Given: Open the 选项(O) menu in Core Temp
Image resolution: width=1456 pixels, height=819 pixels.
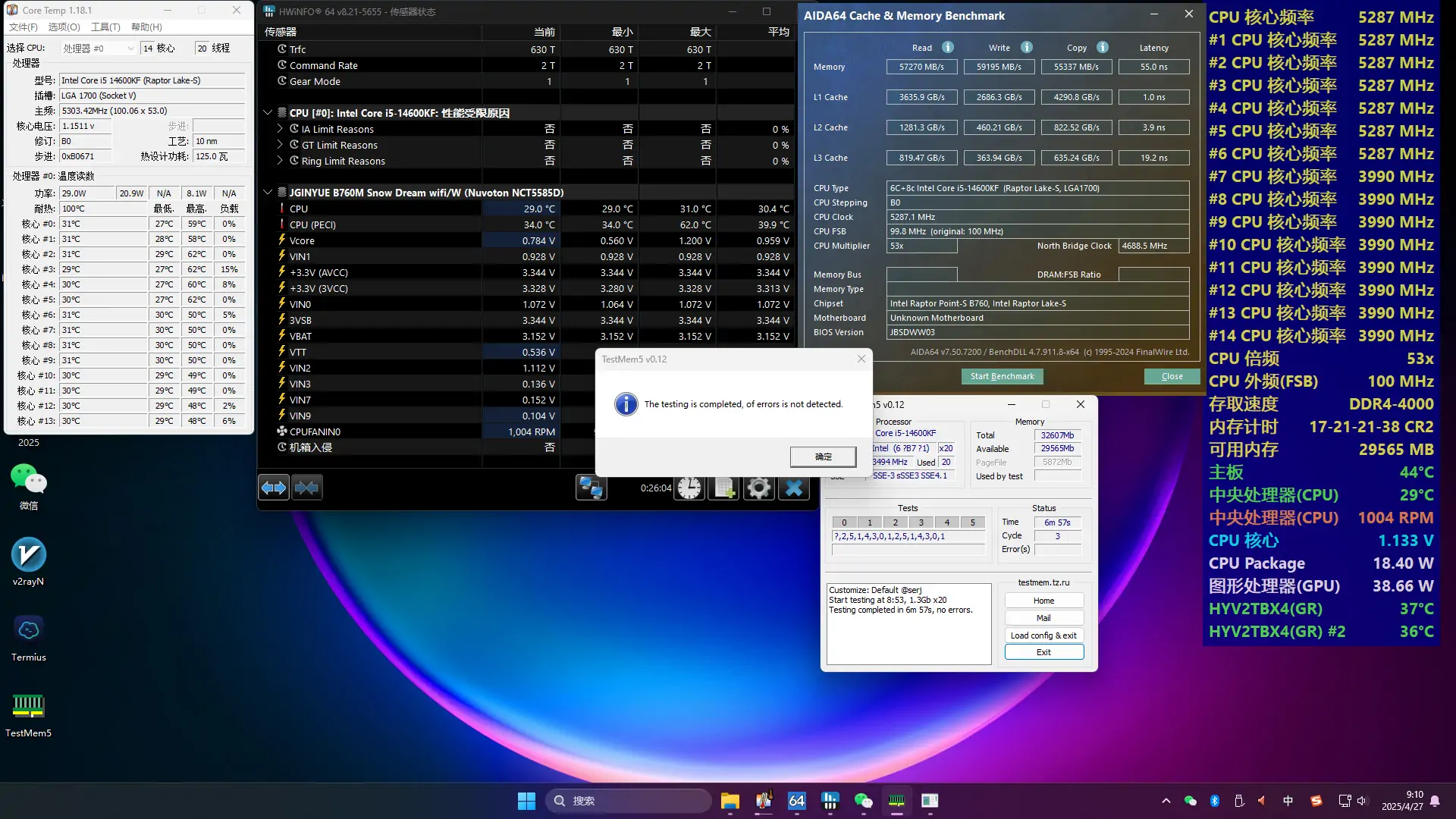Looking at the screenshot, I should pos(64,27).
